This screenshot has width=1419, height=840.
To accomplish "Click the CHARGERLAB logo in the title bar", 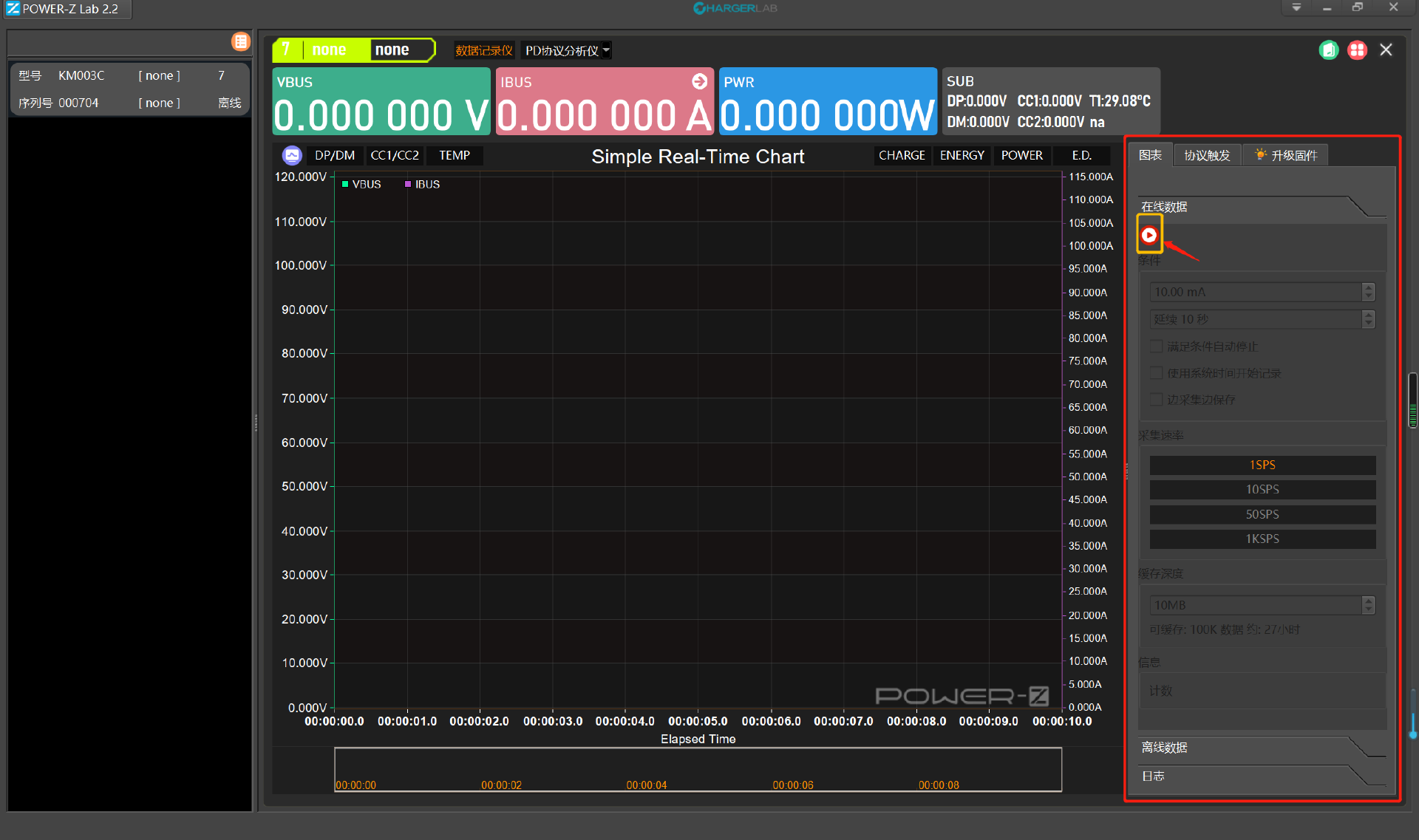I will pos(735,8).
